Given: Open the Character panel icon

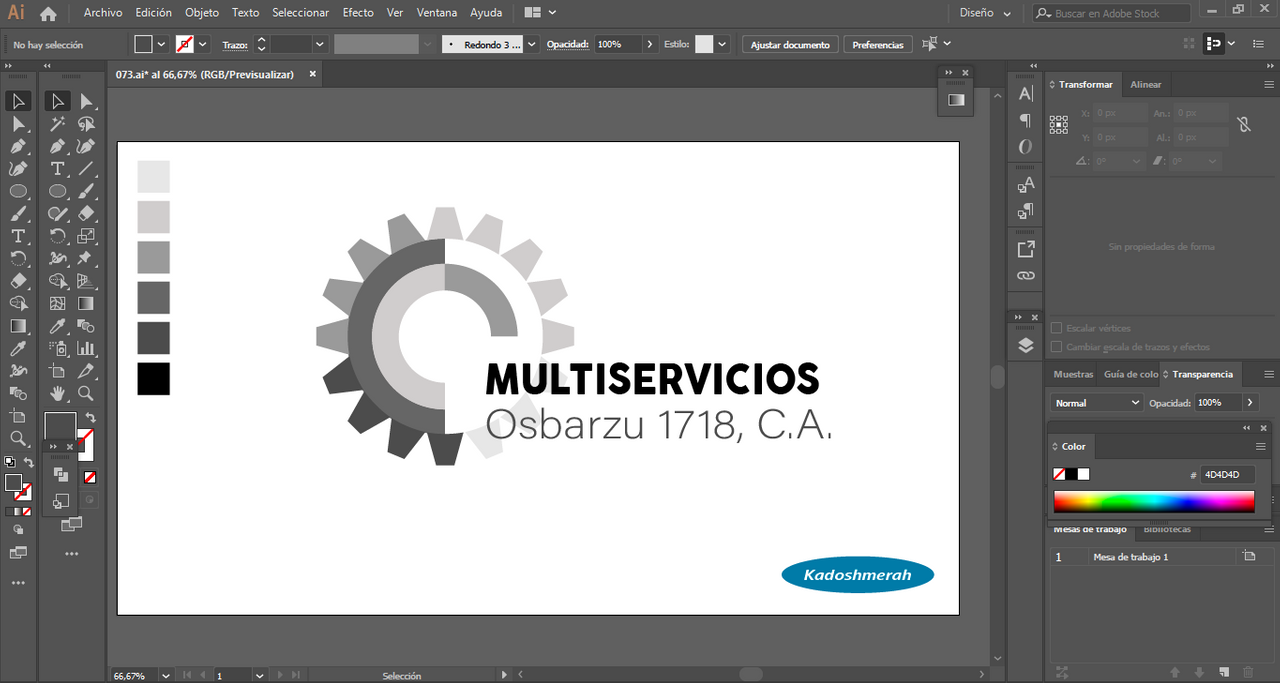Looking at the screenshot, I should coord(1026,93).
